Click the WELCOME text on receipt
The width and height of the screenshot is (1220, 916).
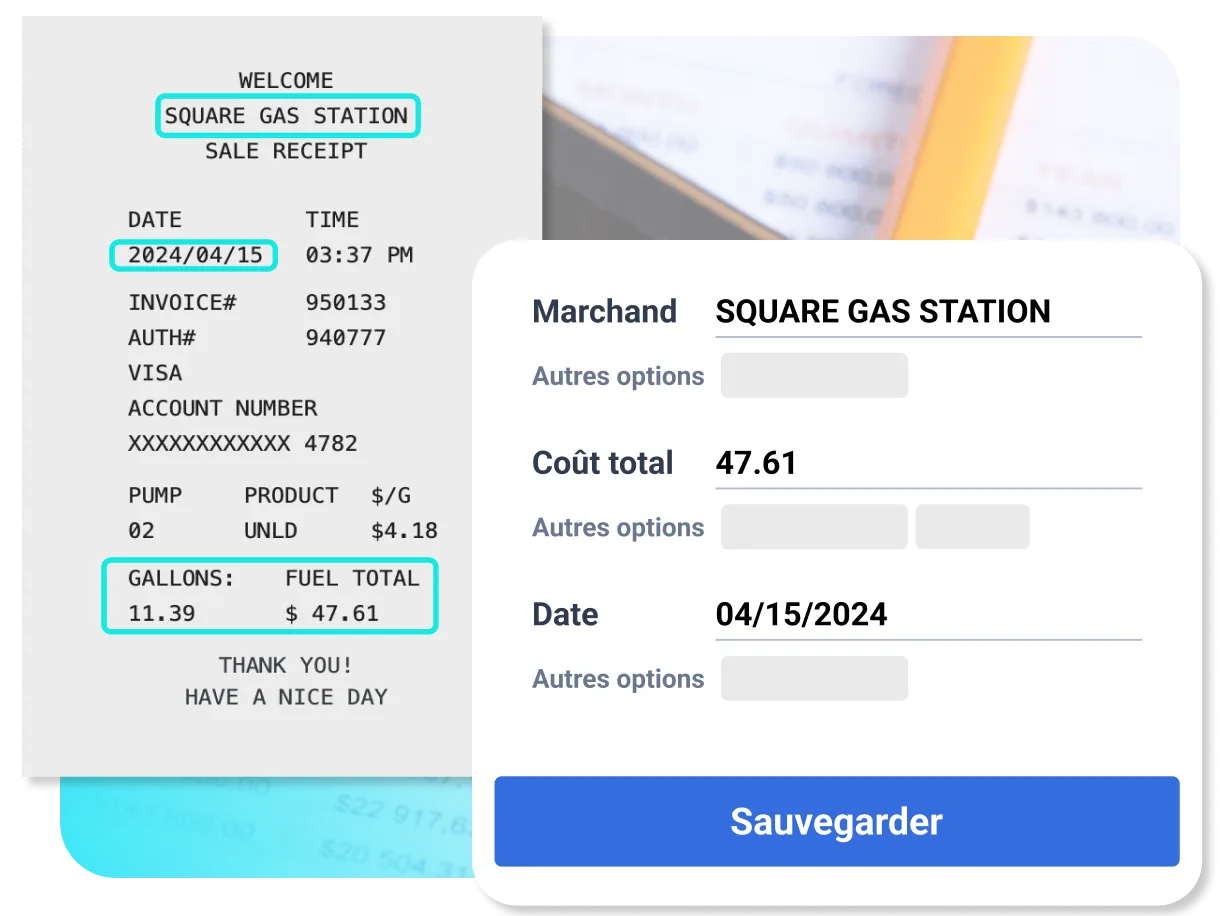[286, 80]
